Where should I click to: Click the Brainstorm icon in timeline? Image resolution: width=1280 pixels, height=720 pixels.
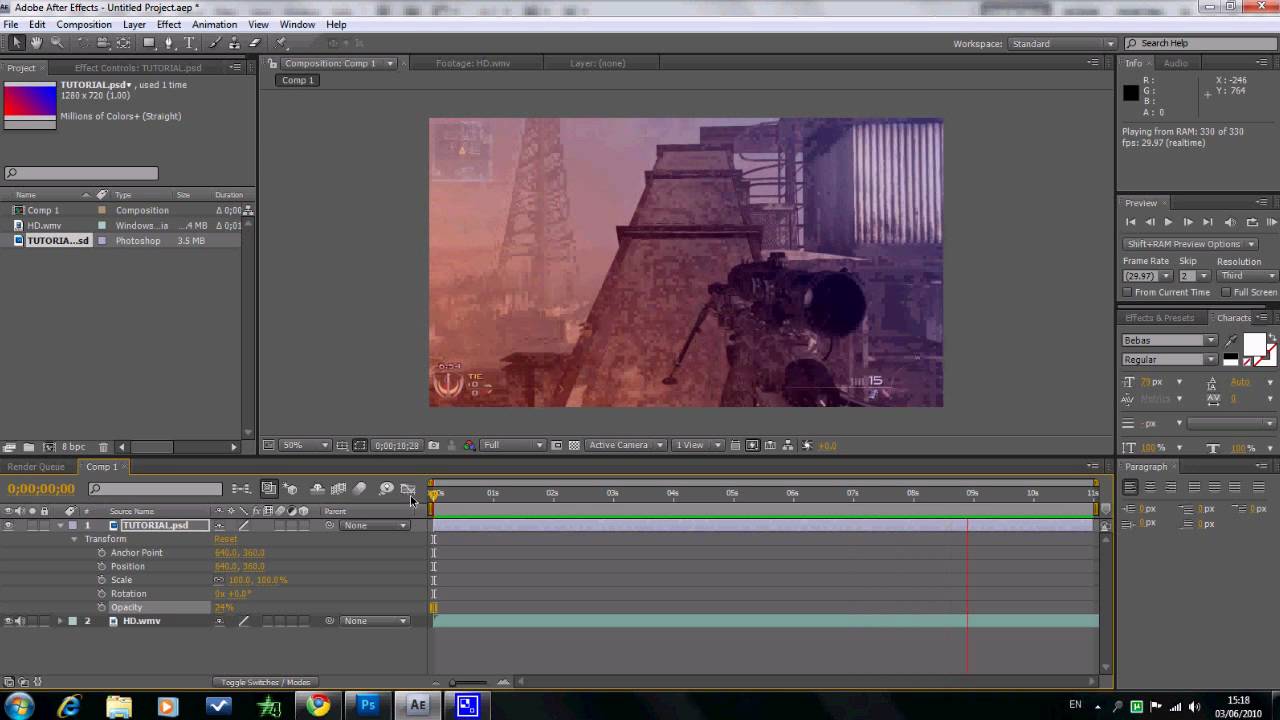pyautogui.click(x=386, y=489)
